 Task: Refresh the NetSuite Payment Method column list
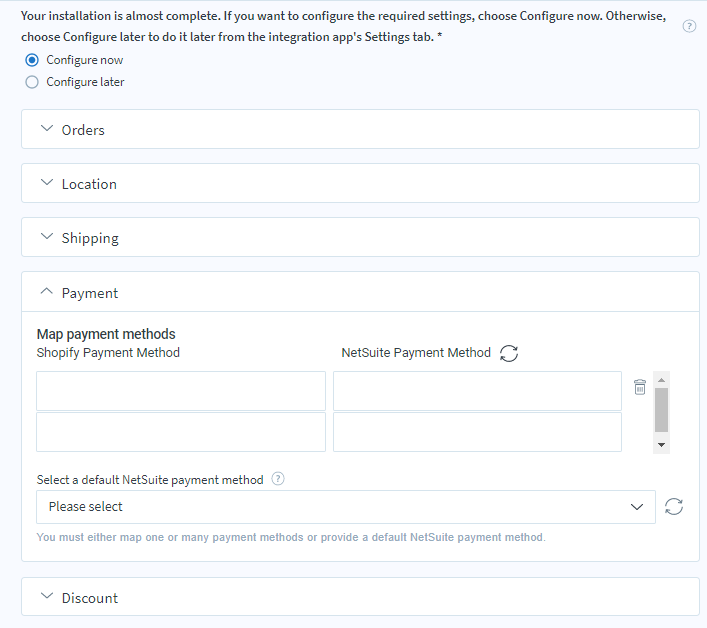coord(509,353)
